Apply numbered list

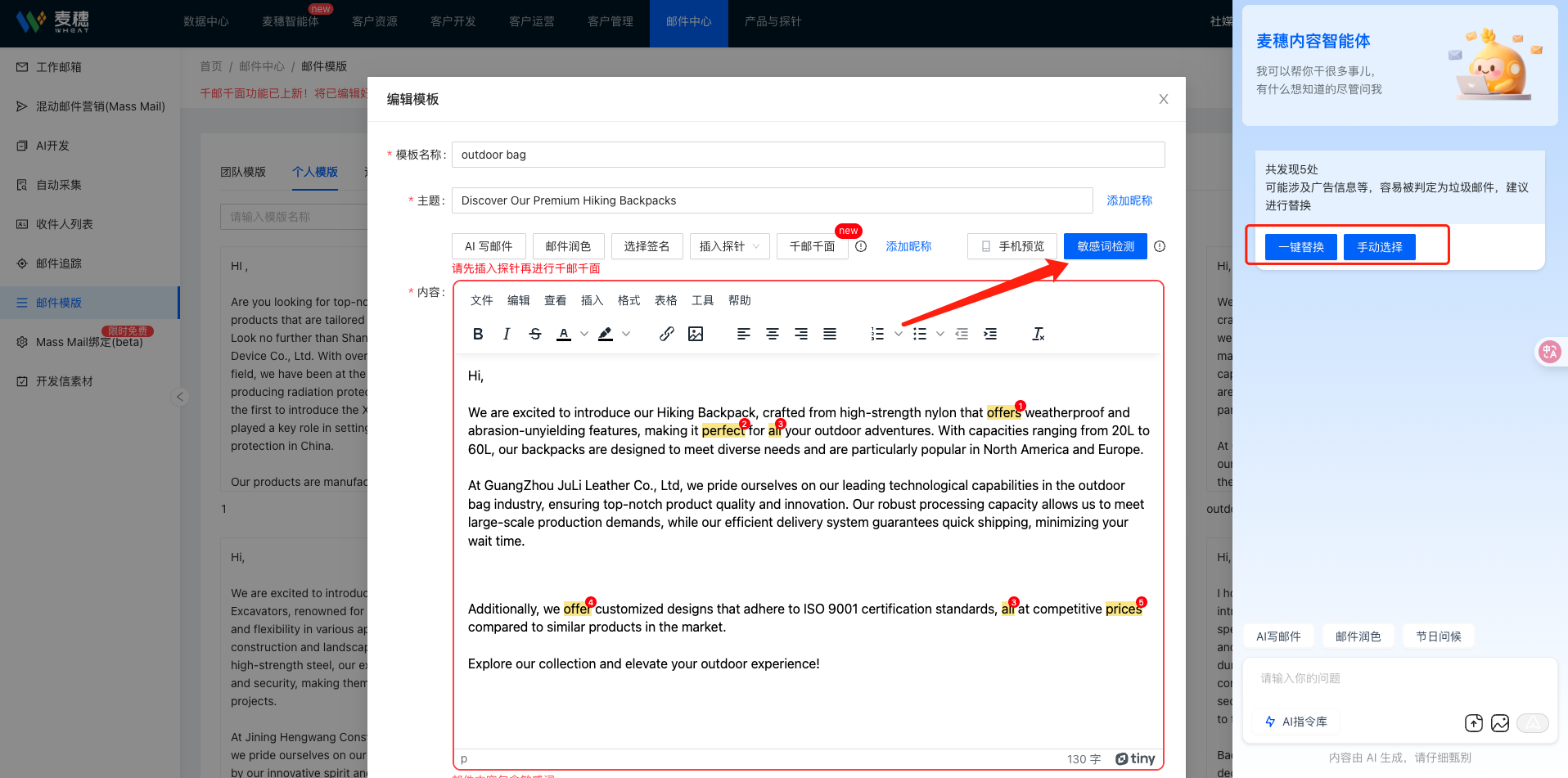pos(877,334)
